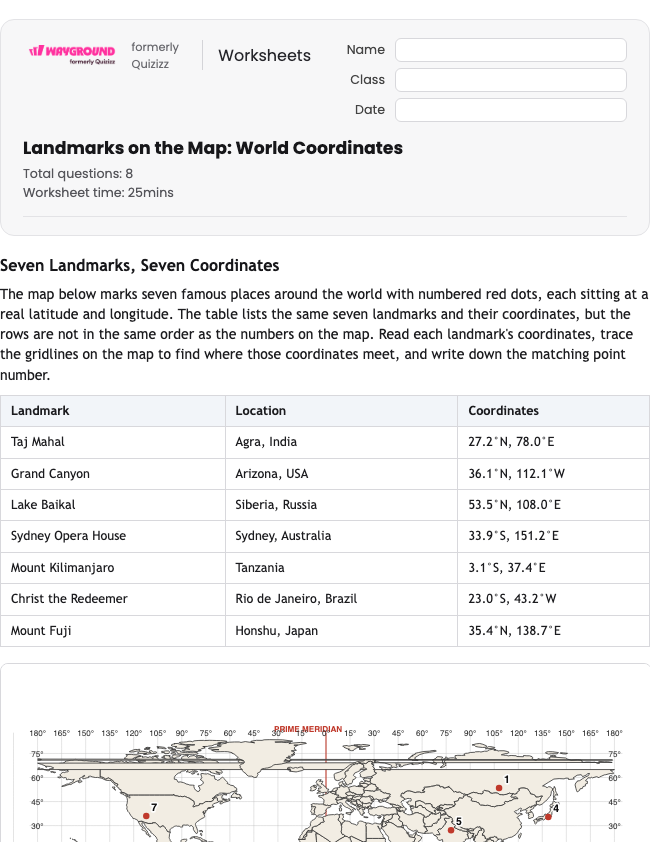Click the Date input field
650x842 pixels.
[x=511, y=110]
